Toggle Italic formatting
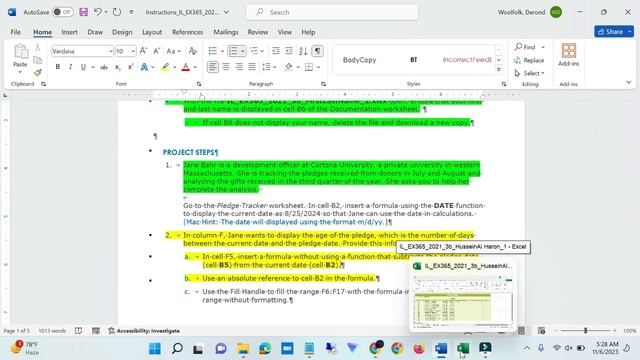640x360 pixels. click(70, 67)
